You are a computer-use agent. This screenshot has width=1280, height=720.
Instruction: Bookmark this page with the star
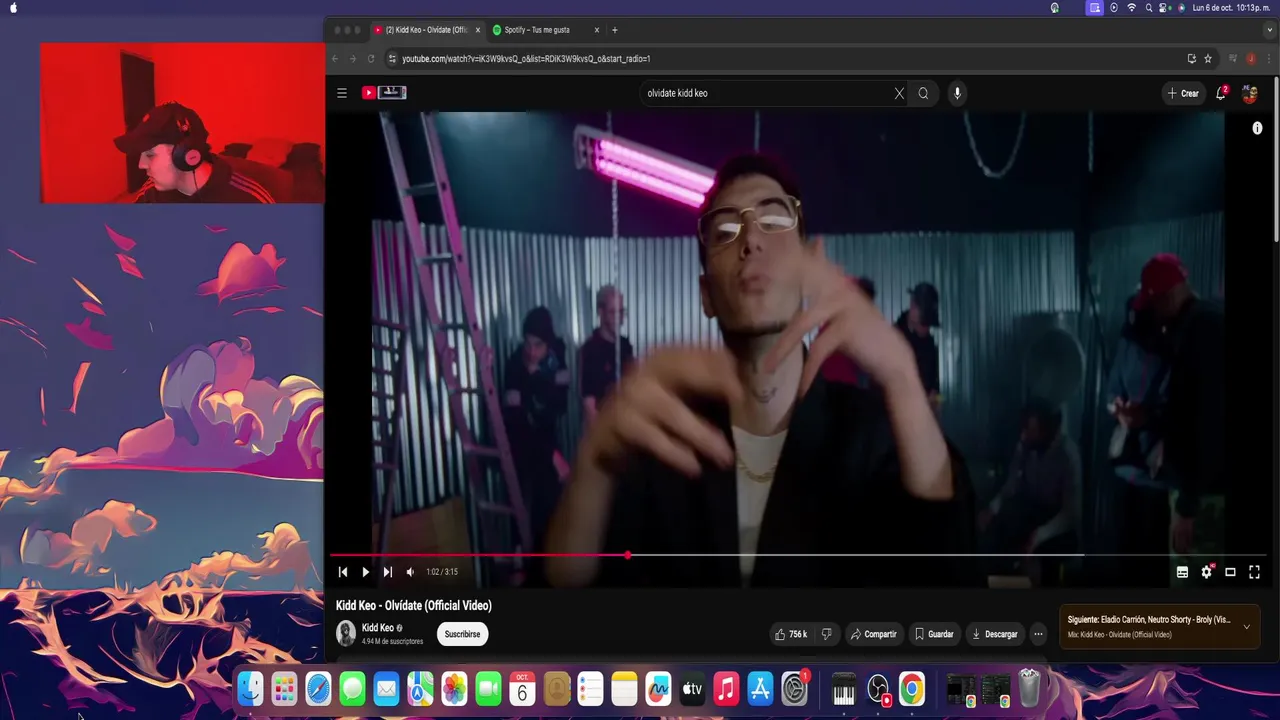[1208, 59]
